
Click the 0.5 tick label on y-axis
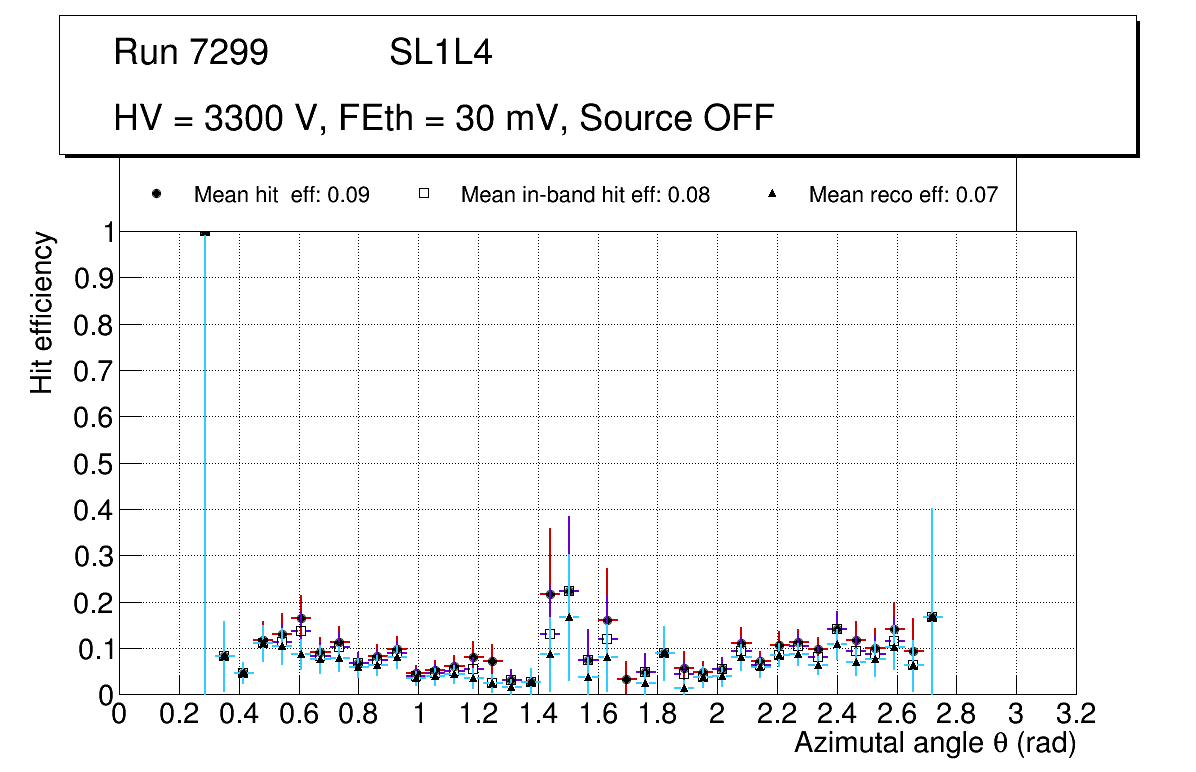point(93,464)
